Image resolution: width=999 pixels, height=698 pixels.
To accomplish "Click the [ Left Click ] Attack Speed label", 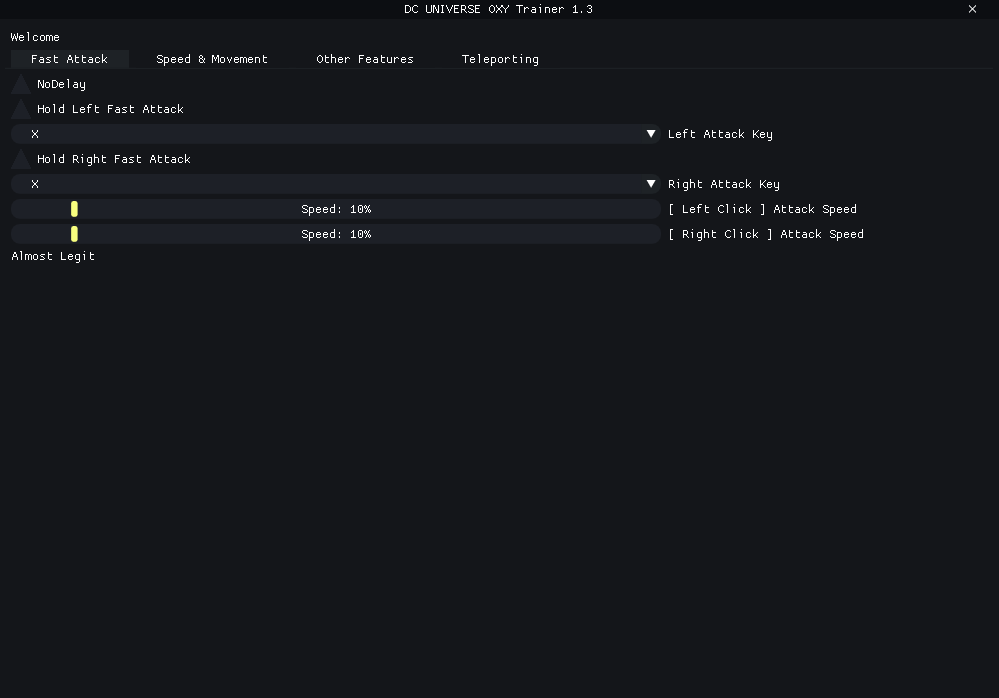I will coord(763,209).
